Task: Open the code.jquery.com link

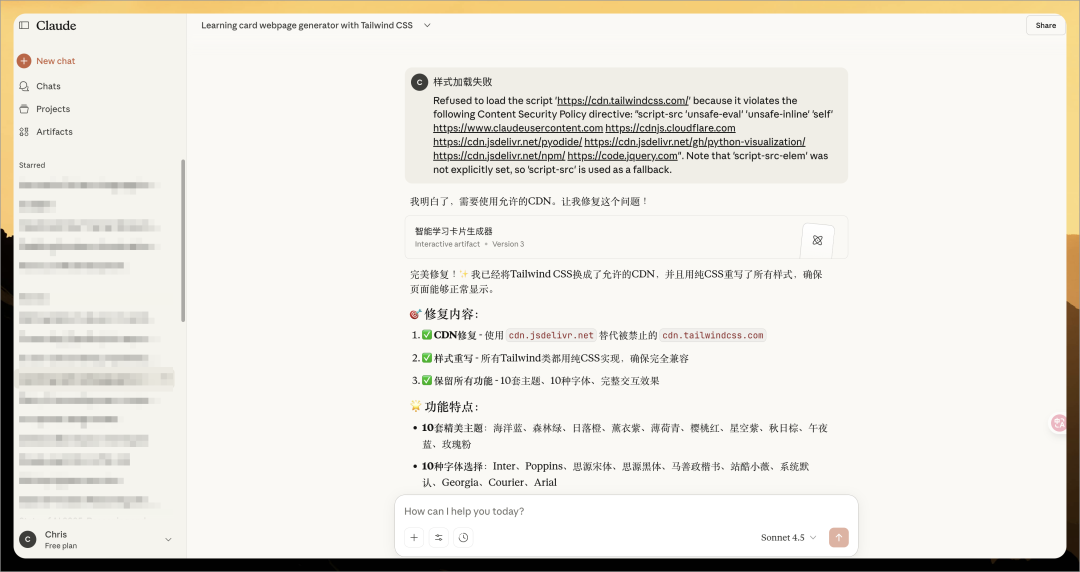Action: tap(623, 156)
